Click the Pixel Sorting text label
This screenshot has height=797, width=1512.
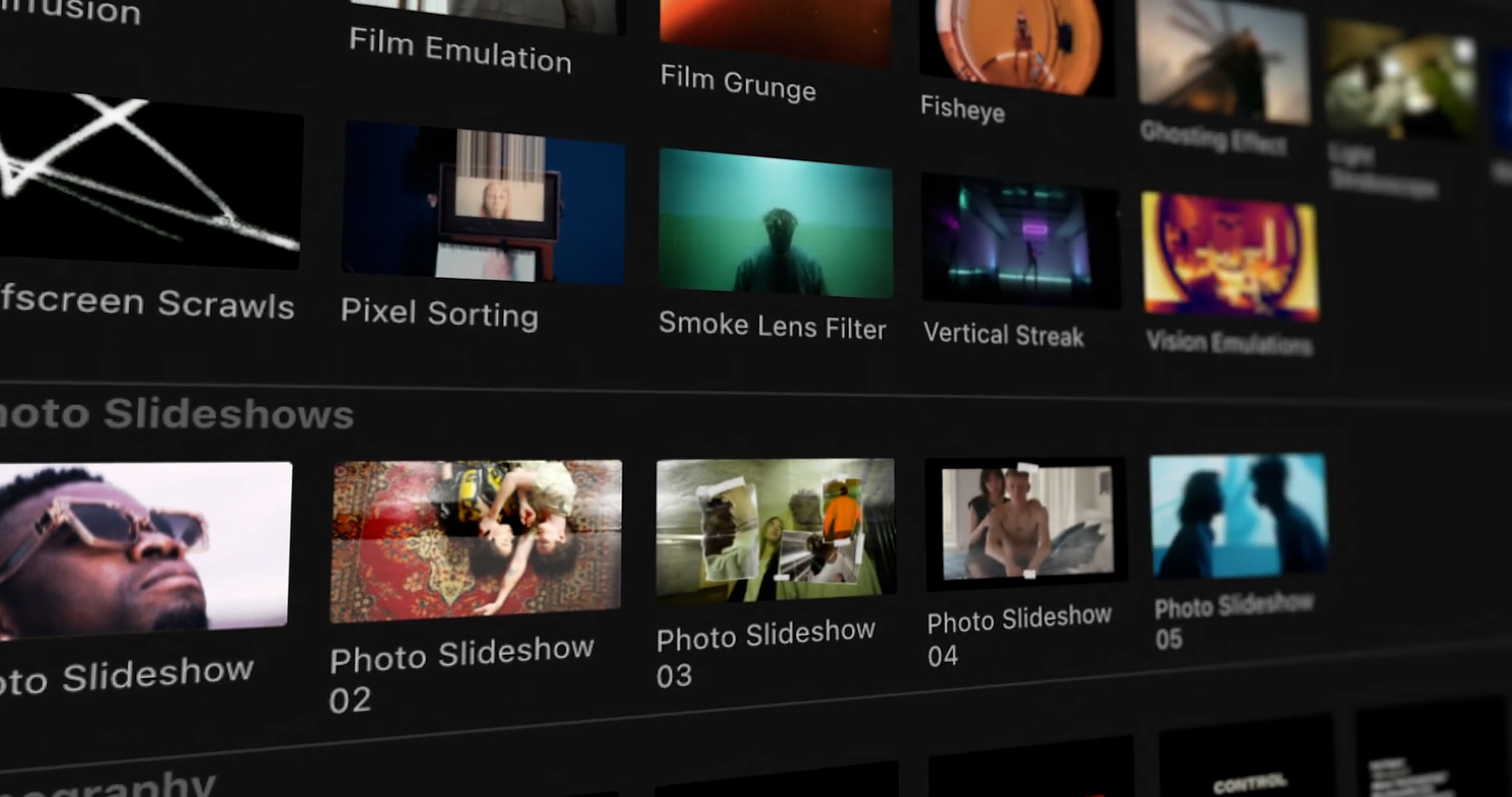click(x=439, y=313)
